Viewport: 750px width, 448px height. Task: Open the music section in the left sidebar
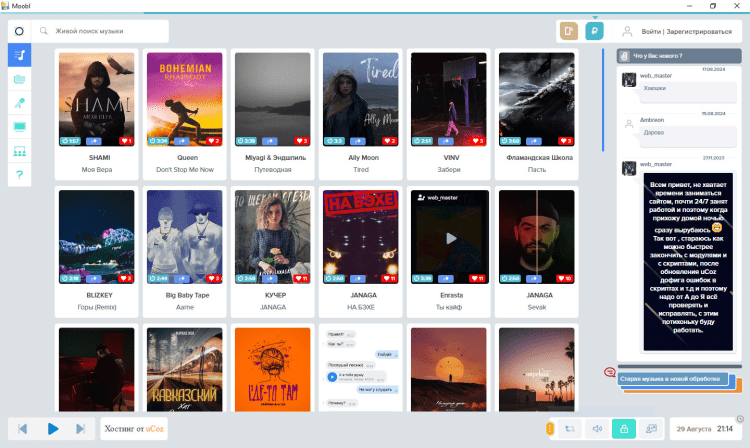(x=20, y=55)
